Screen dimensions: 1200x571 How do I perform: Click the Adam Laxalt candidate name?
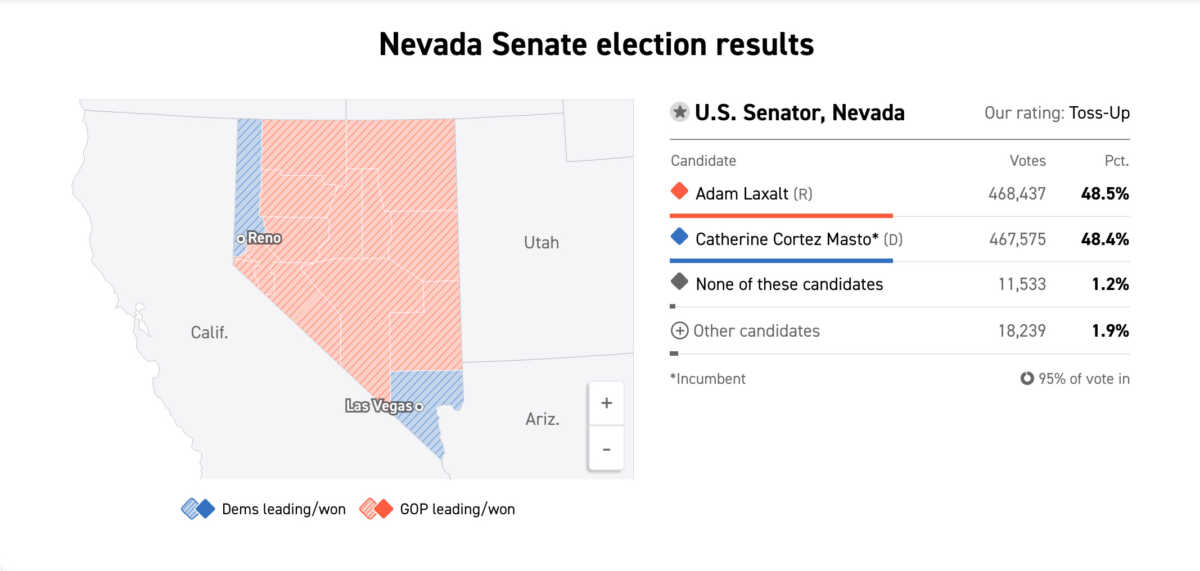(744, 193)
